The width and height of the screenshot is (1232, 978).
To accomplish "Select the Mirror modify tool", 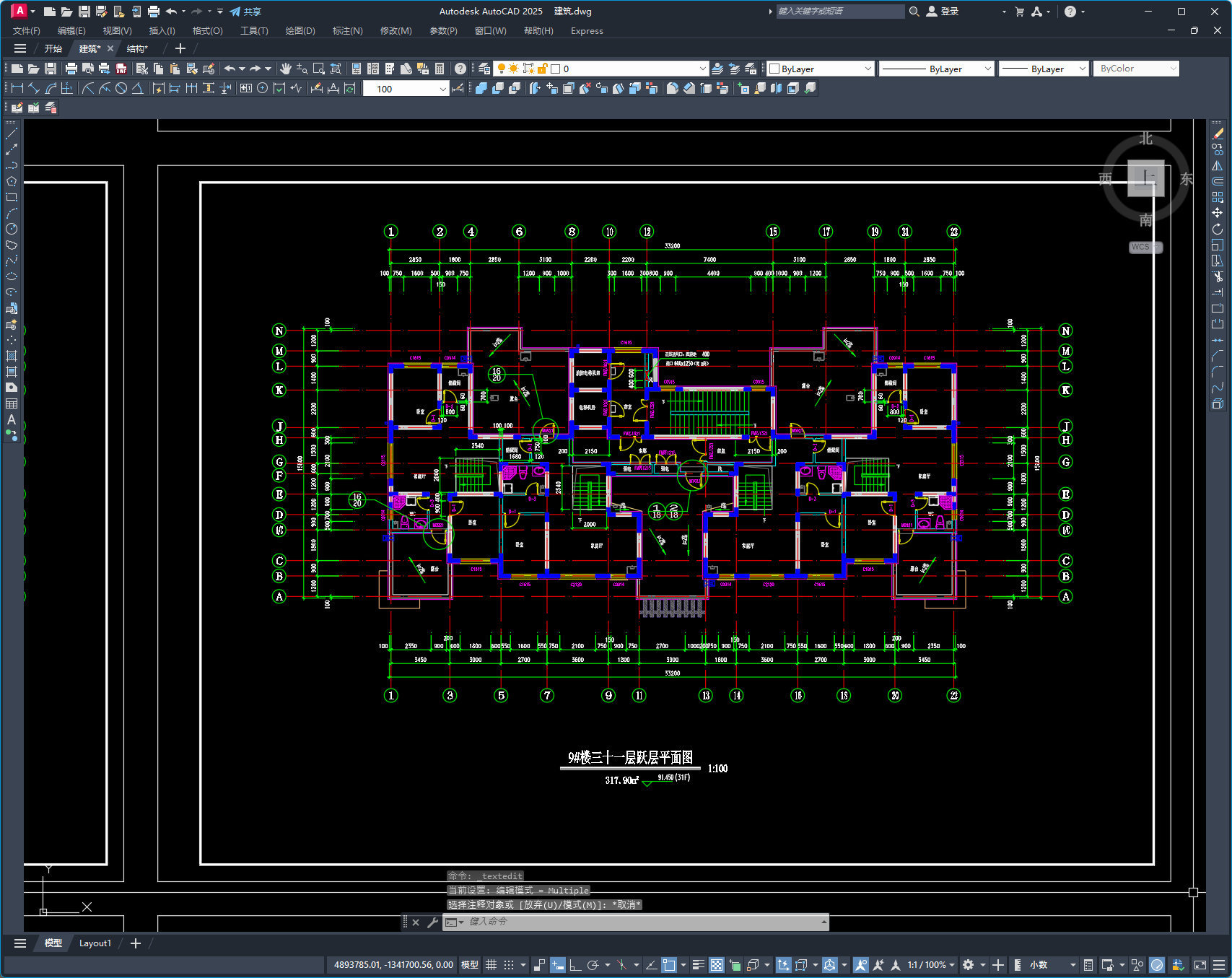I will [1218, 165].
